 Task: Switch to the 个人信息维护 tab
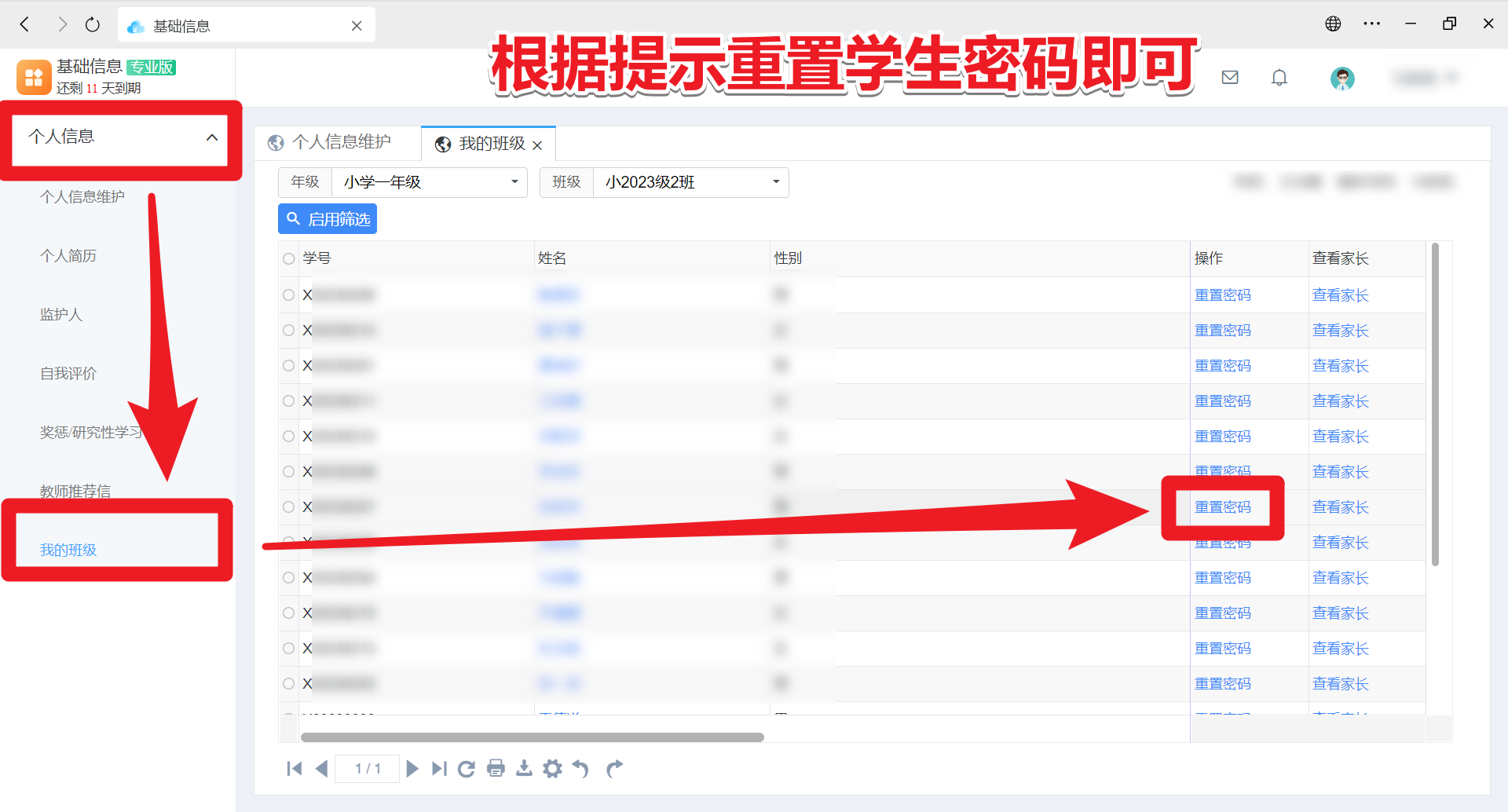[x=341, y=142]
